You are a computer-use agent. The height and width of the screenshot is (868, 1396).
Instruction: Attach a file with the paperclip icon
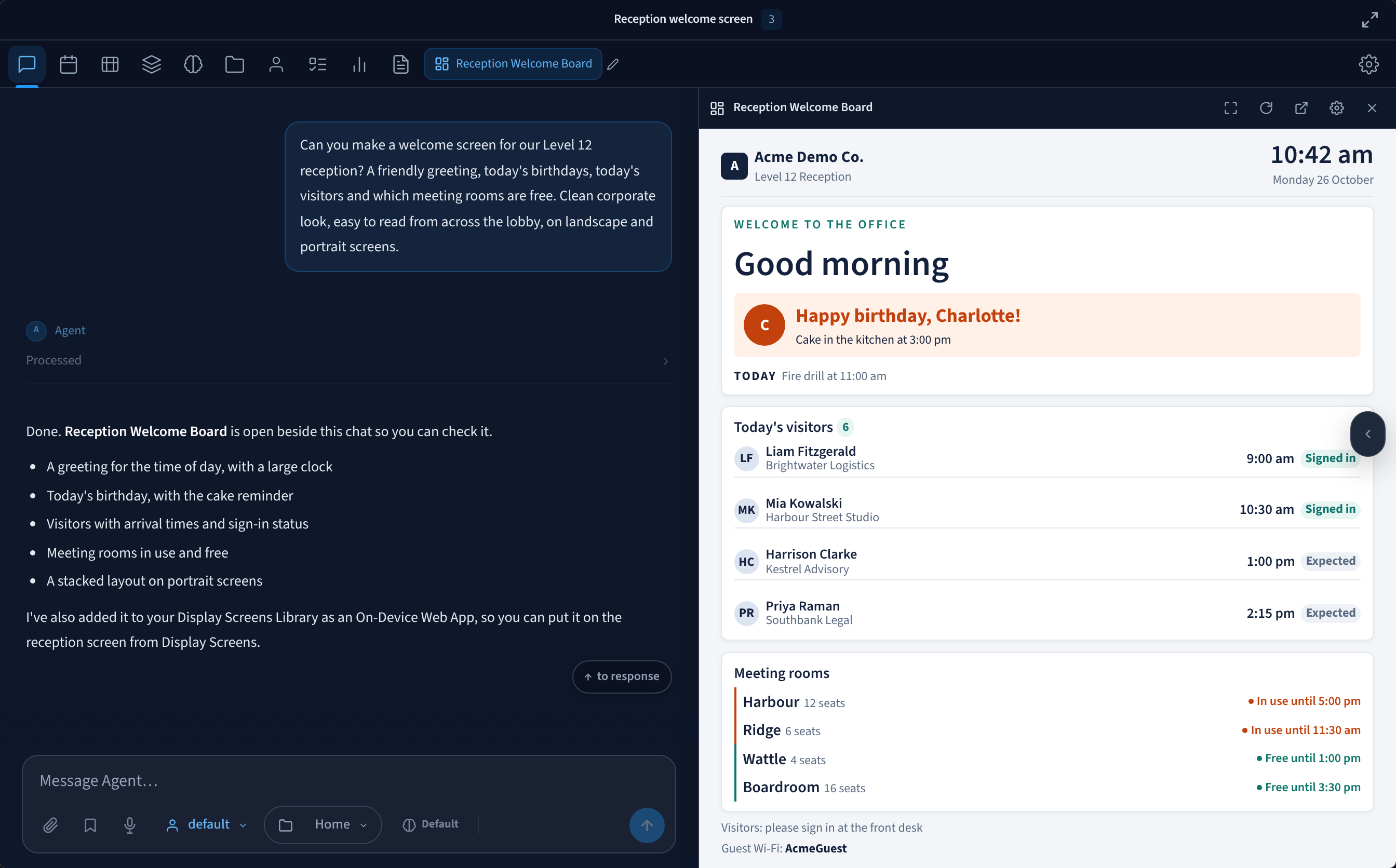(x=50, y=825)
